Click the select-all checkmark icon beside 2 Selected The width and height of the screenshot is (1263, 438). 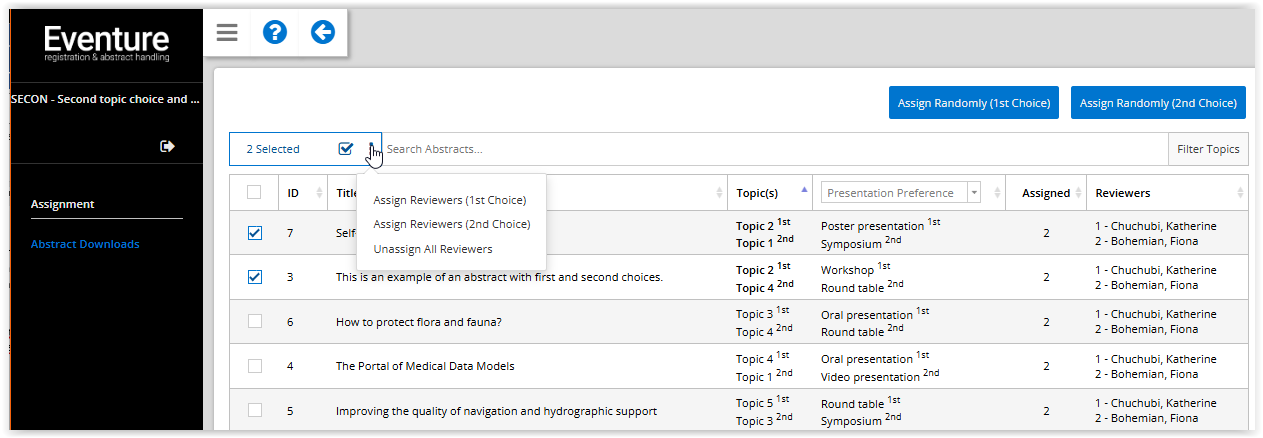pyautogui.click(x=346, y=149)
